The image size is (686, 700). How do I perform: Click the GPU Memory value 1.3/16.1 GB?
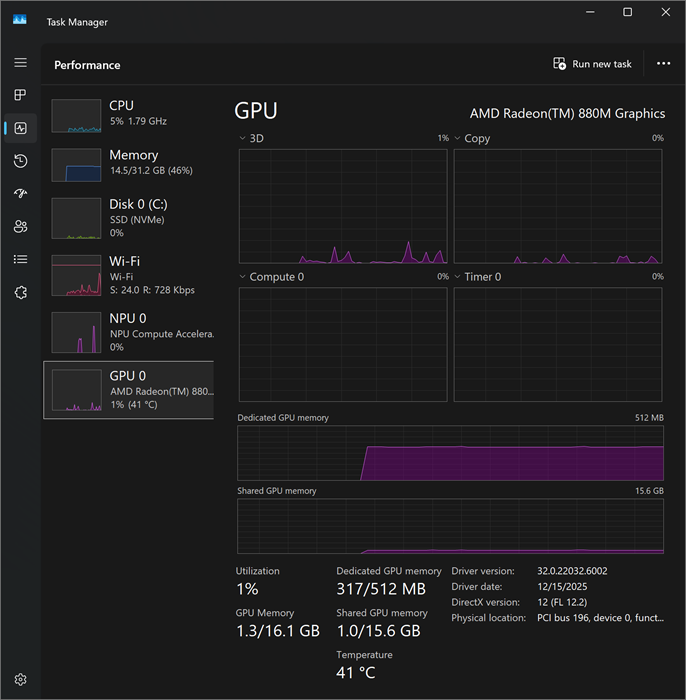point(278,631)
